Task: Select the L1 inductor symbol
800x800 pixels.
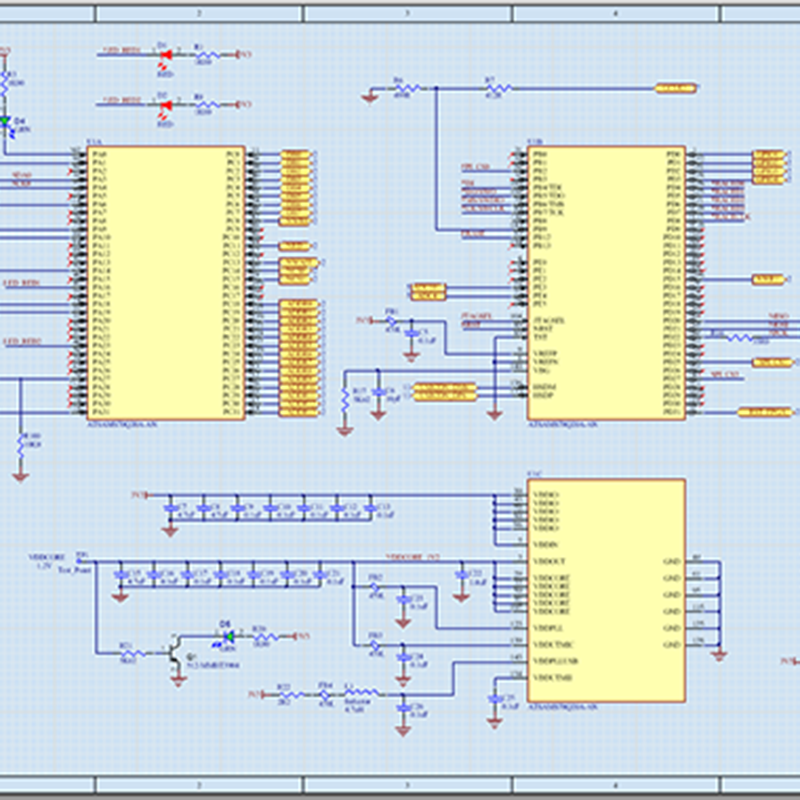Action: (361, 692)
